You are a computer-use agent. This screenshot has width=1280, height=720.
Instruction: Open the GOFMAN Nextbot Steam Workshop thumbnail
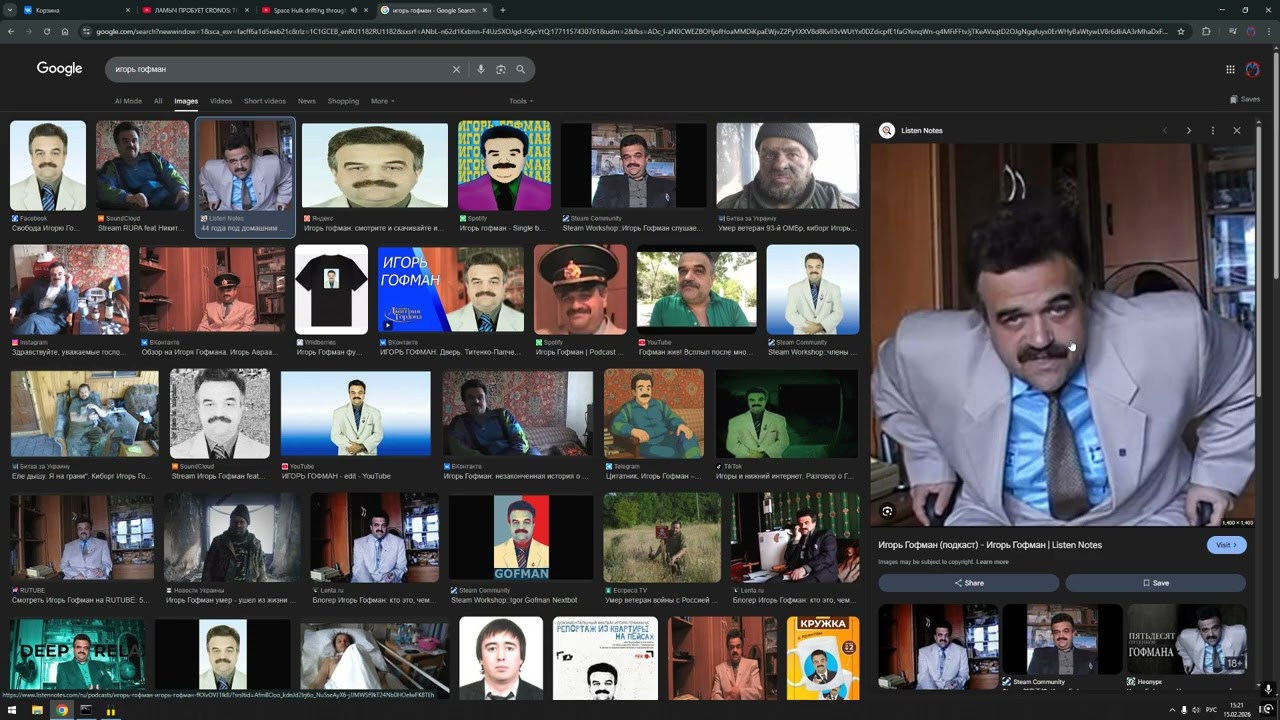pyautogui.click(x=521, y=537)
